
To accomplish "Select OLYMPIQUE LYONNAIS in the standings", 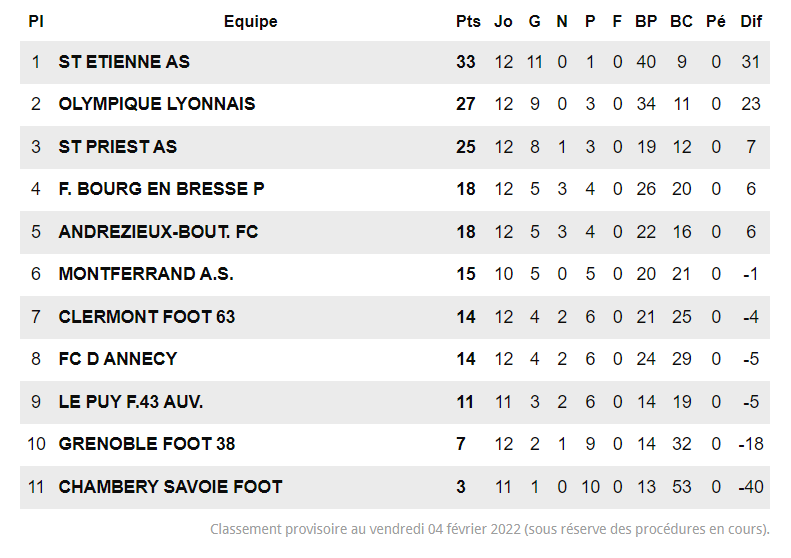I will click(157, 104).
